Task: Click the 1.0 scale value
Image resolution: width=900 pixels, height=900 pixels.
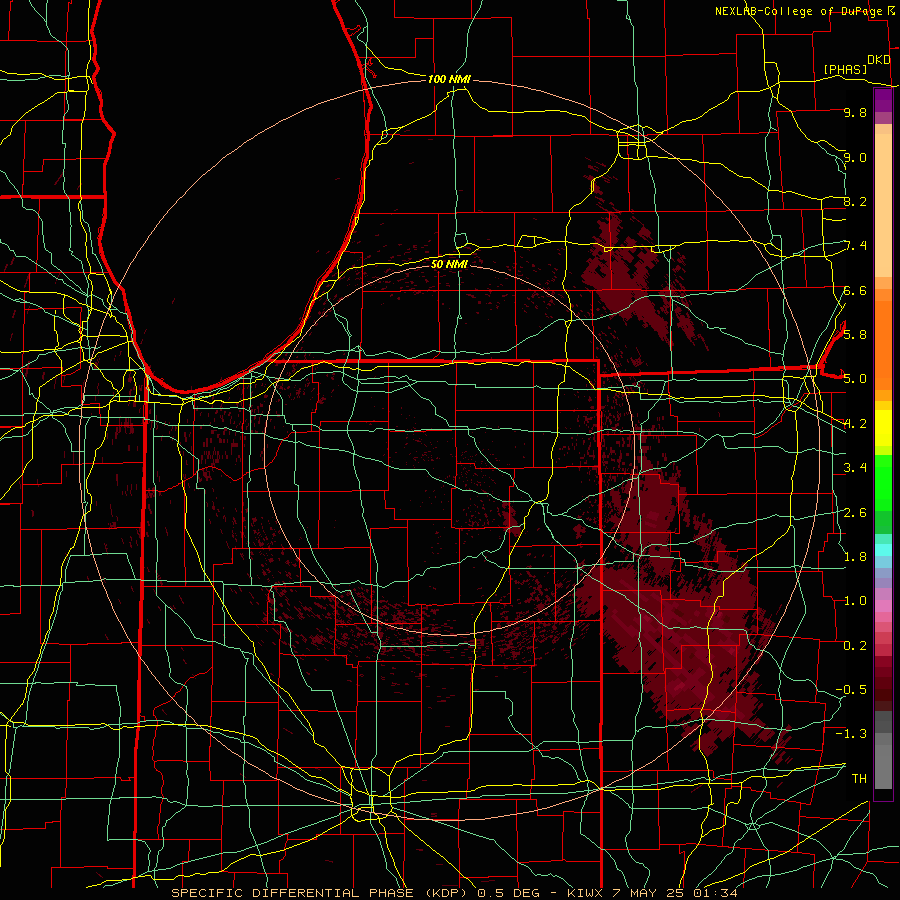Action: (855, 601)
